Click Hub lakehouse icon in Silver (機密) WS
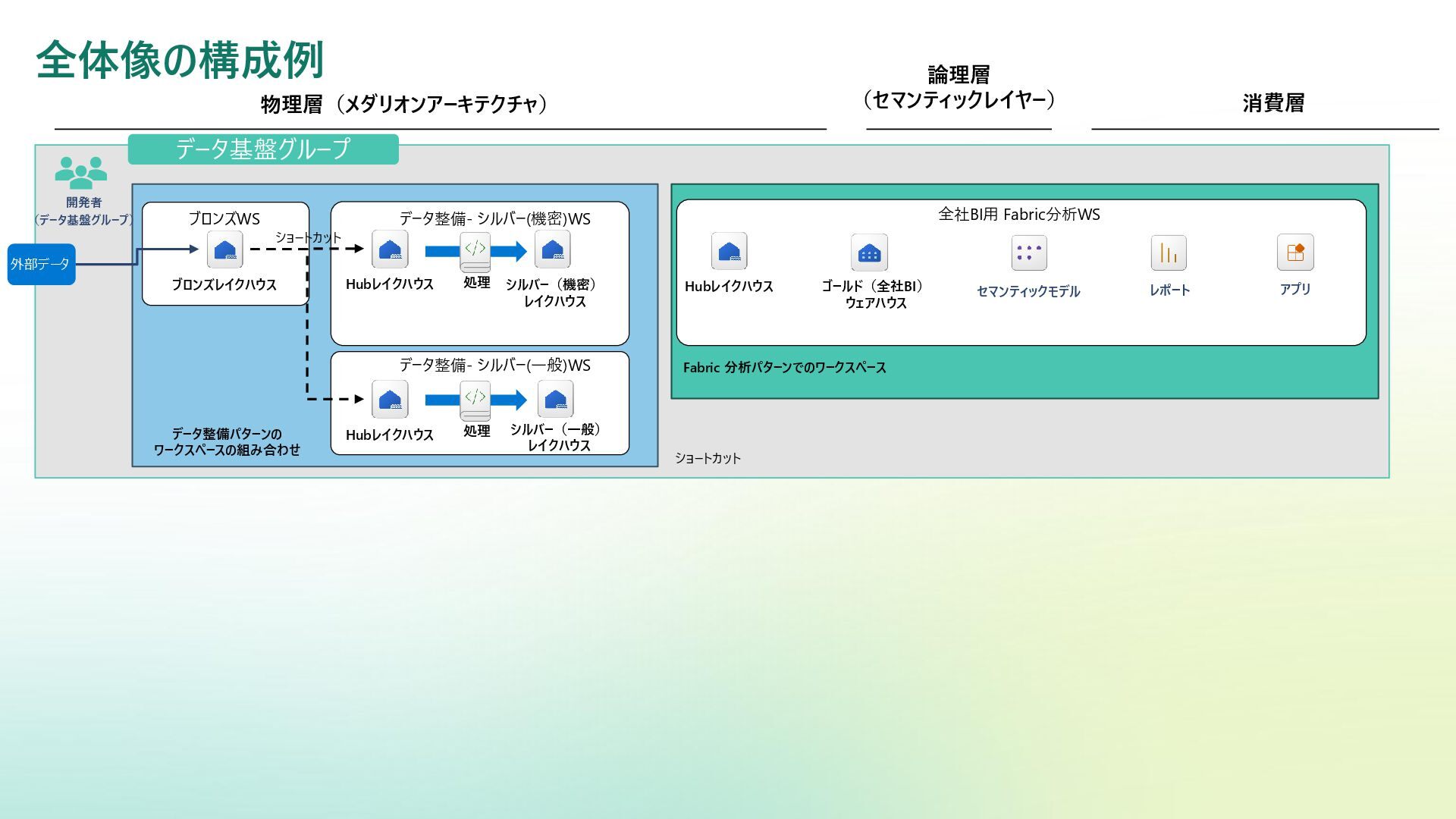The height and width of the screenshot is (819, 1456). tap(390, 249)
